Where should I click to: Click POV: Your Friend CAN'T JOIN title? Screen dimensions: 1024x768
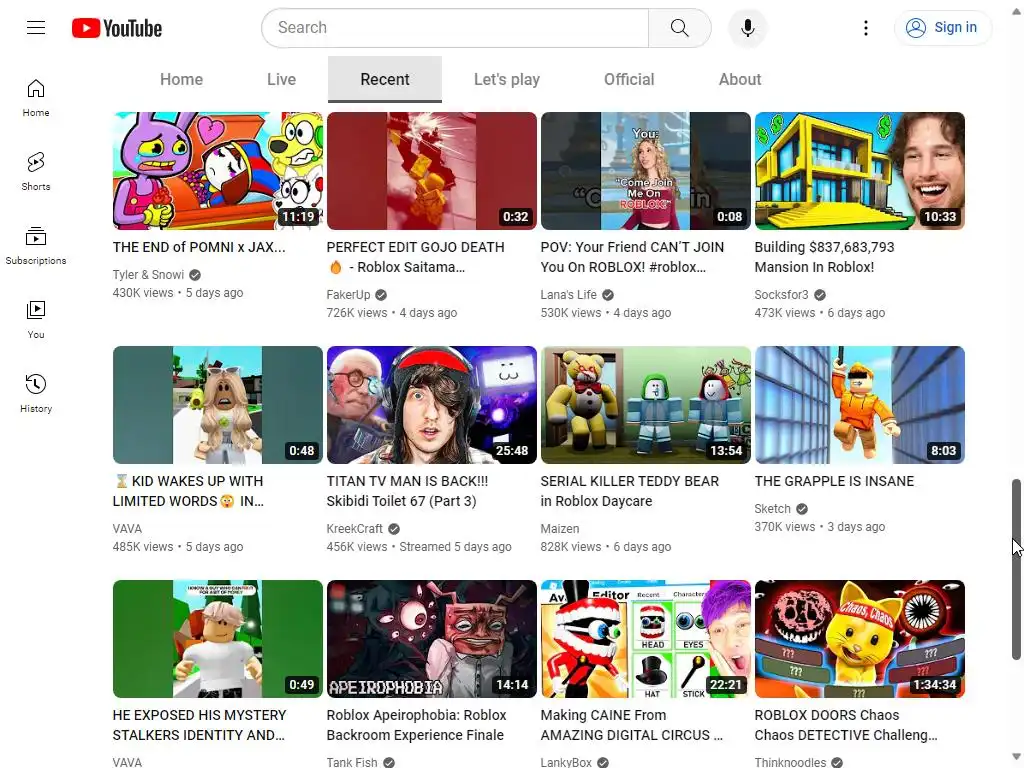click(632, 257)
